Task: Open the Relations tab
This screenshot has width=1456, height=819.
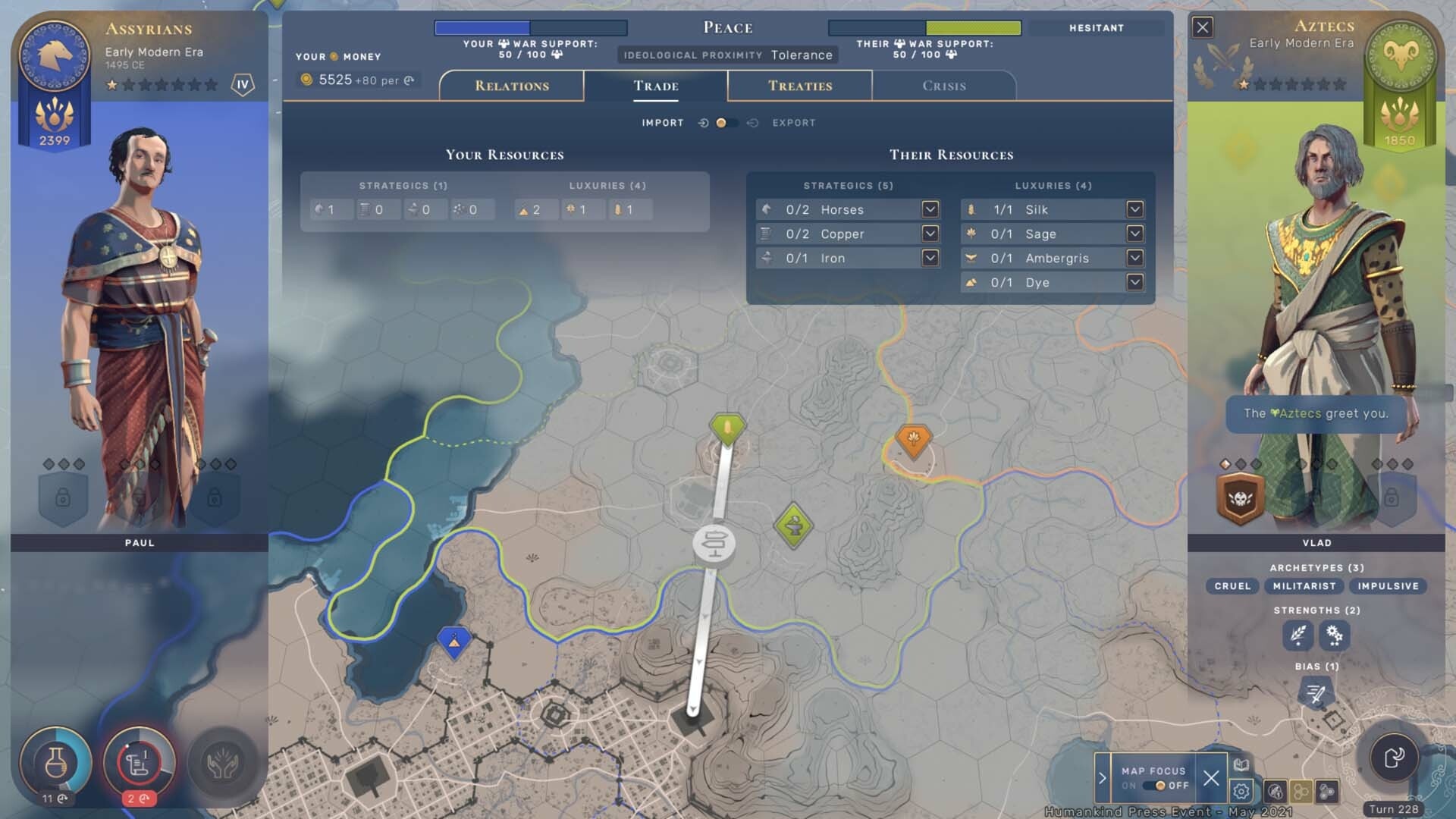Action: click(x=510, y=86)
